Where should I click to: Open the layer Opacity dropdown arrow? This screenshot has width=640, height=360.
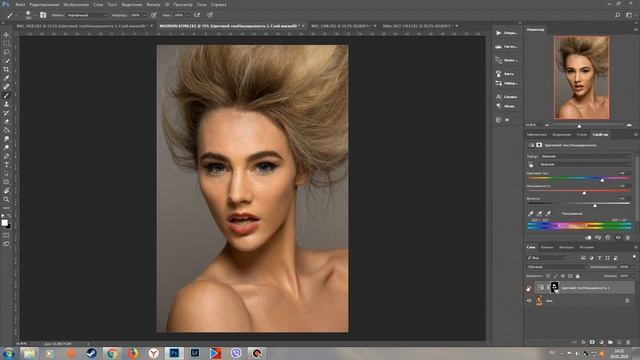pyautogui.click(x=633, y=267)
